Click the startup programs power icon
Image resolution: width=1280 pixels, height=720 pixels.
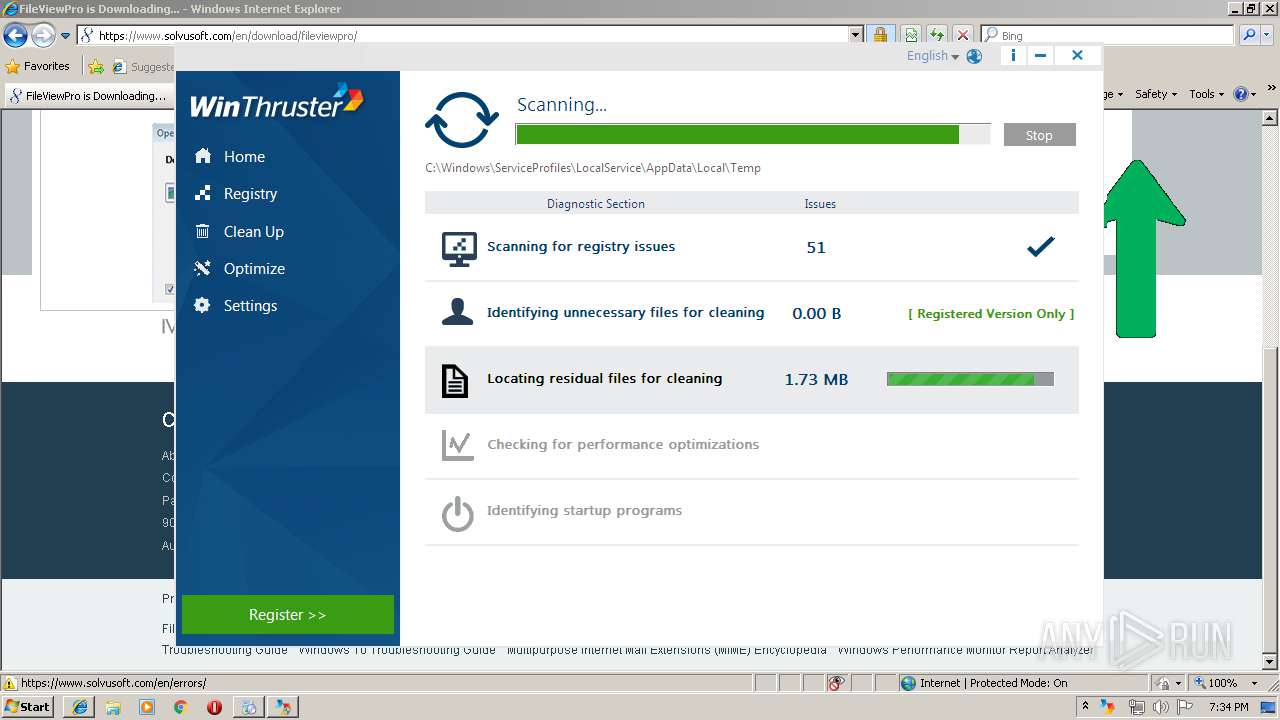[x=457, y=513]
